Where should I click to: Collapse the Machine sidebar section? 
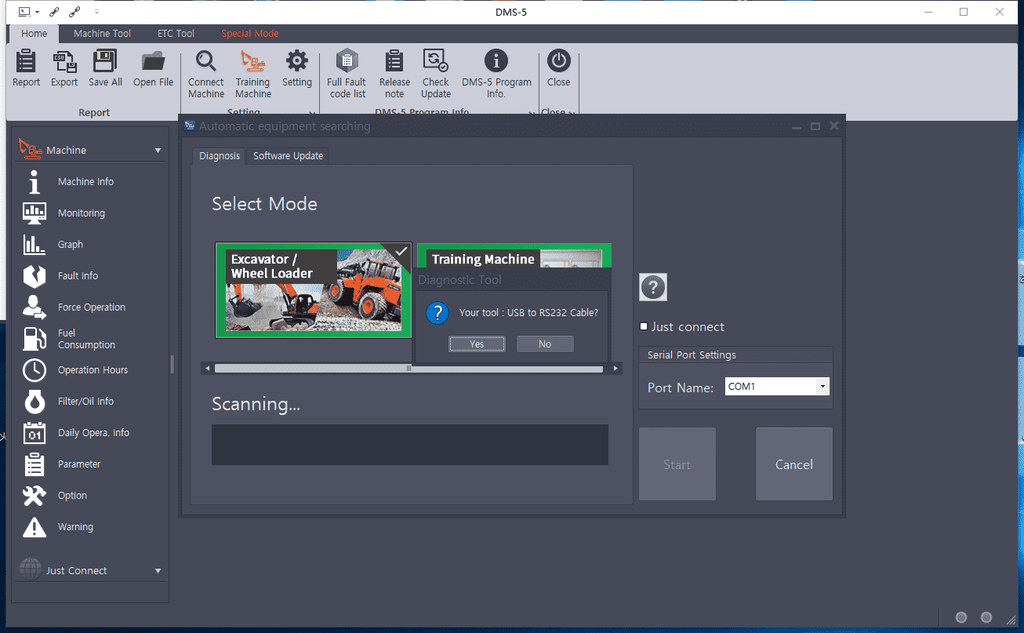157,150
